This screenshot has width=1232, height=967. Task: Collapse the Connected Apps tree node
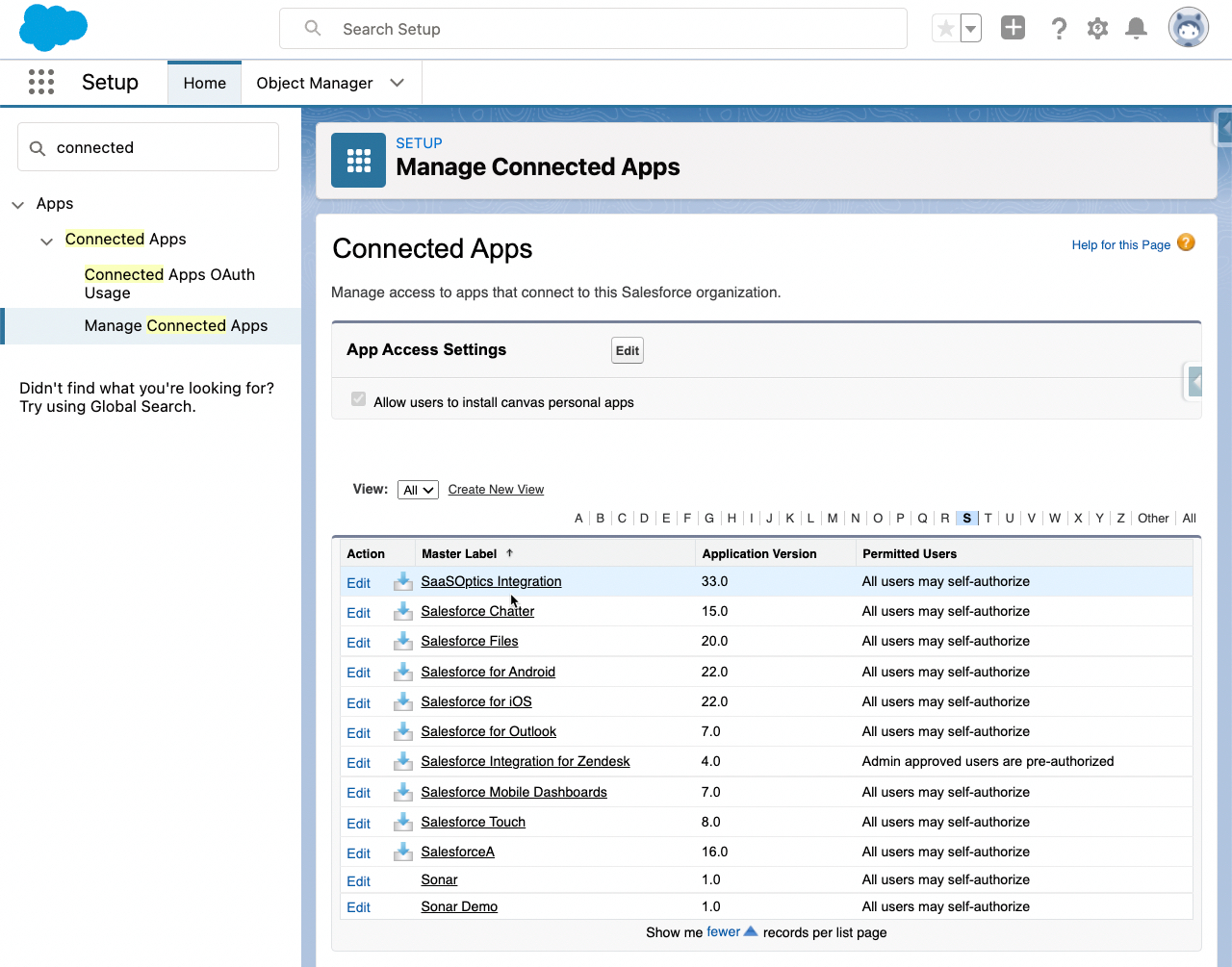click(46, 241)
